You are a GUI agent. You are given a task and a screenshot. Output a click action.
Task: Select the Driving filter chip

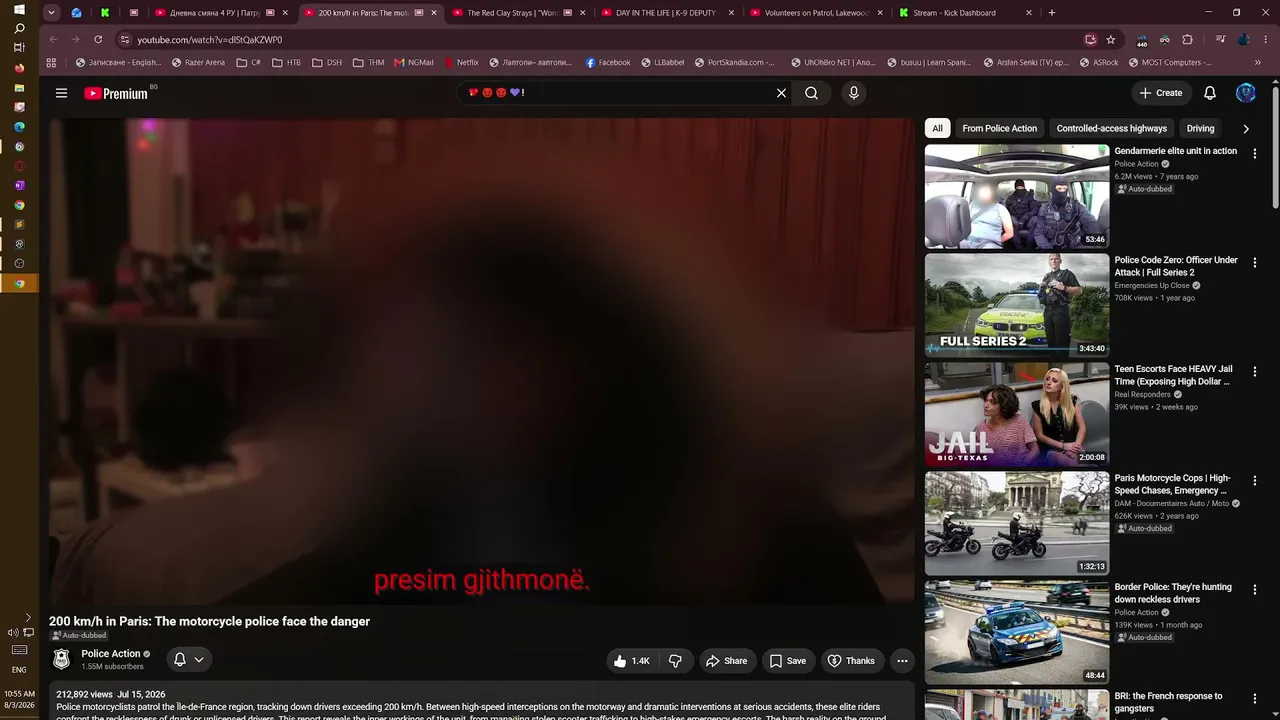point(1200,128)
